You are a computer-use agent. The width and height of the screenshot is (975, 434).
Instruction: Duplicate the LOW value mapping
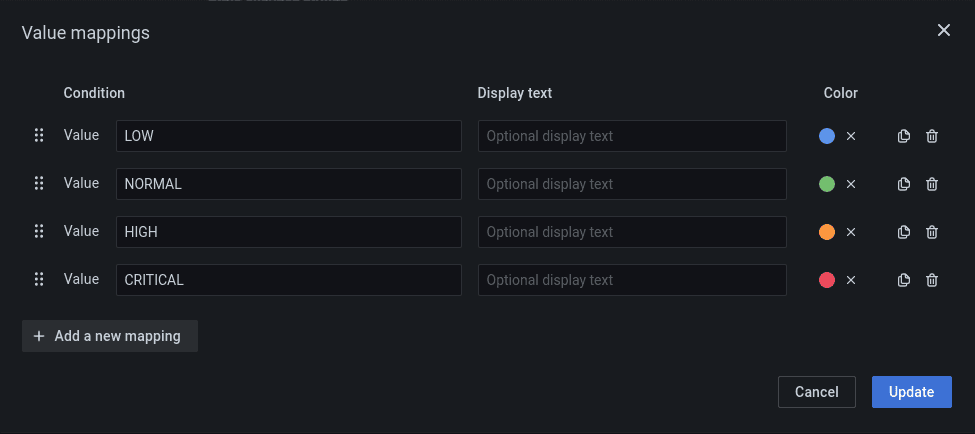pos(904,136)
